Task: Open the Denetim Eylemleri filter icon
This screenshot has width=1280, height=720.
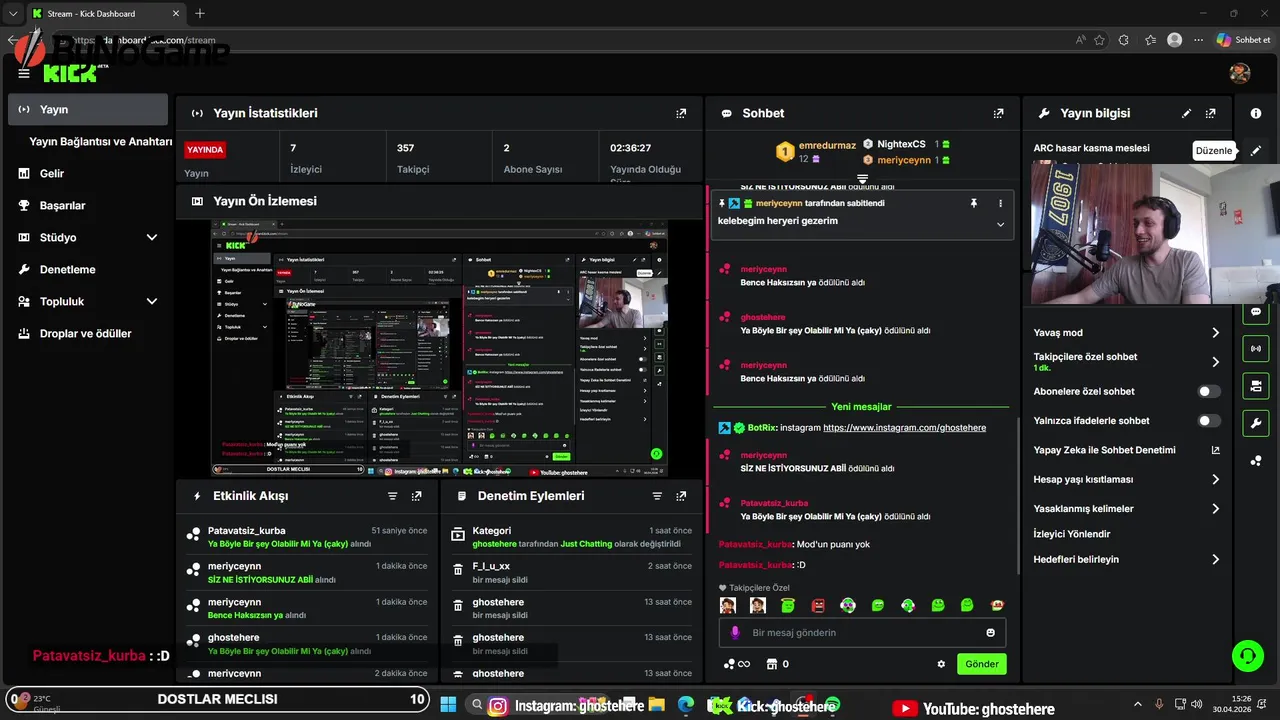Action: pyautogui.click(x=657, y=496)
